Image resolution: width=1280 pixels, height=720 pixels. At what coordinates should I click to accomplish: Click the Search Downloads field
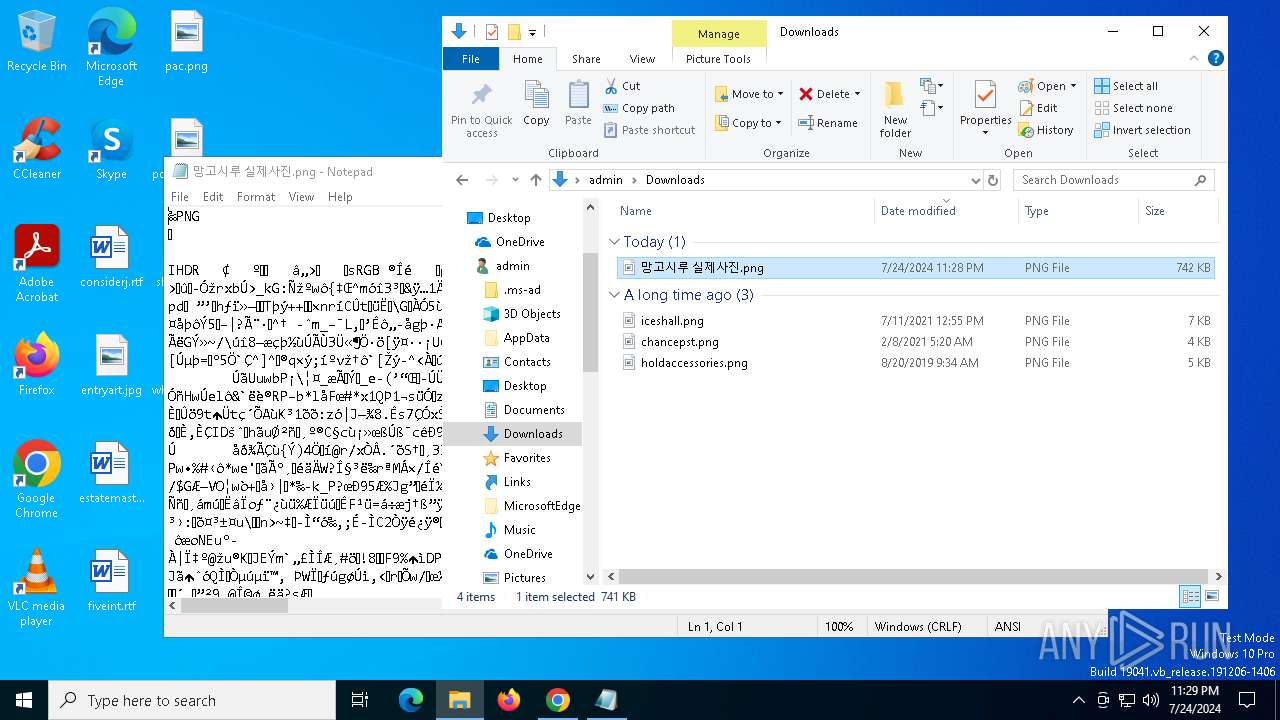pyautogui.click(x=1114, y=180)
